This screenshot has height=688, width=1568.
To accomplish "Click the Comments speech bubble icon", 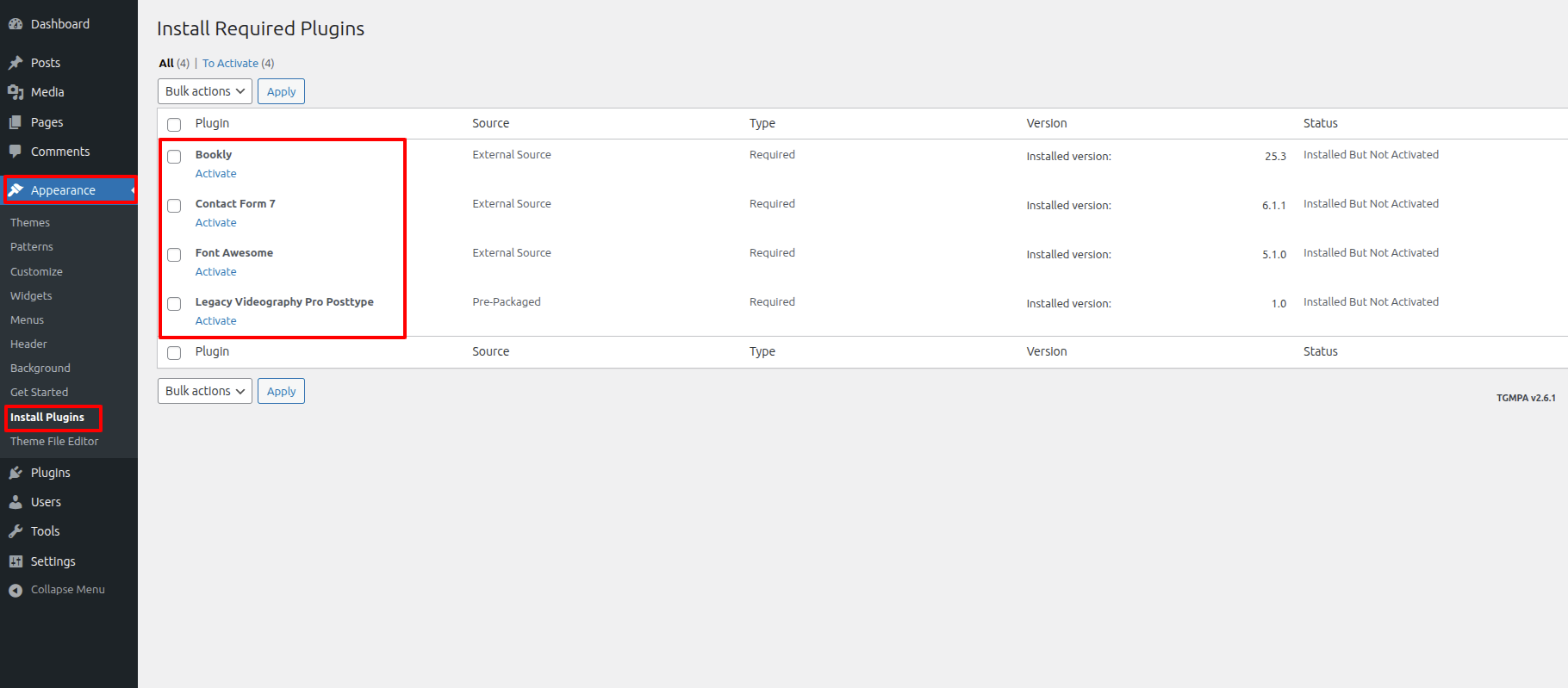I will (x=16, y=152).
